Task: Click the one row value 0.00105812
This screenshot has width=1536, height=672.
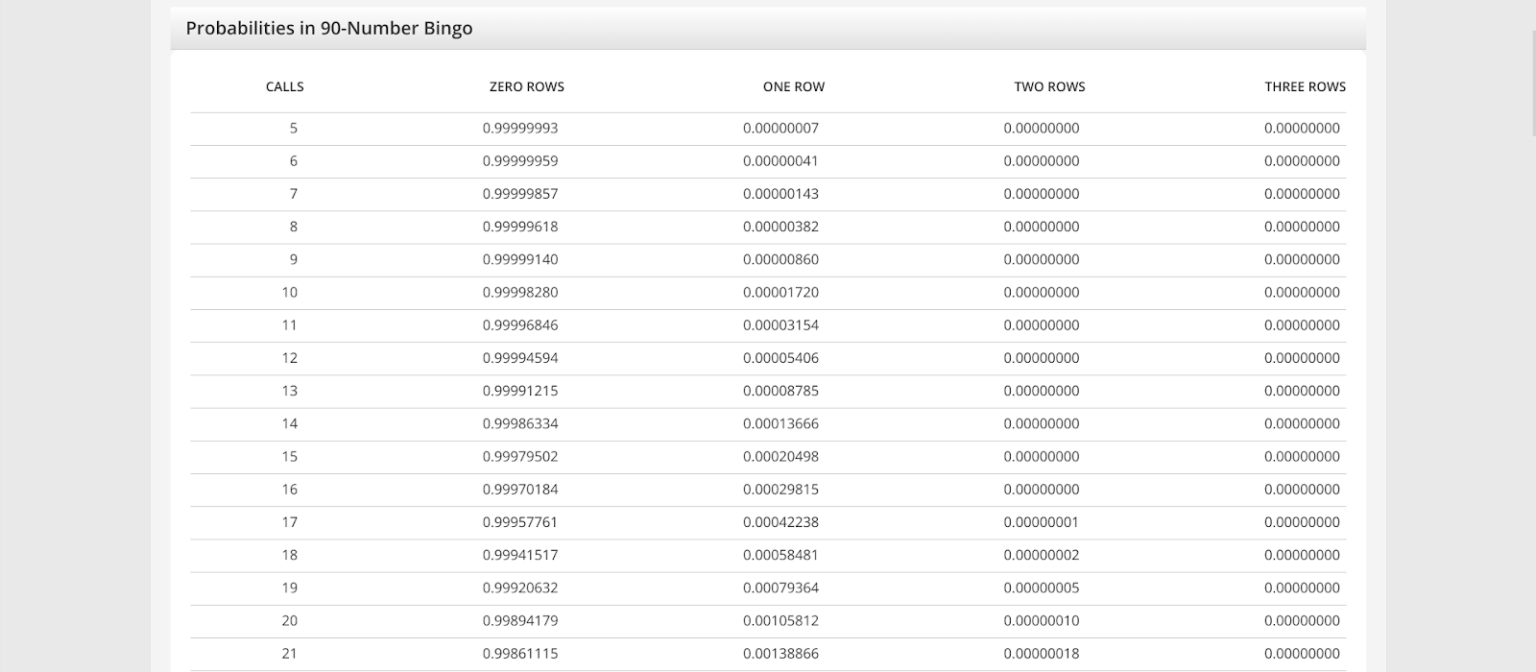Action: [780, 620]
